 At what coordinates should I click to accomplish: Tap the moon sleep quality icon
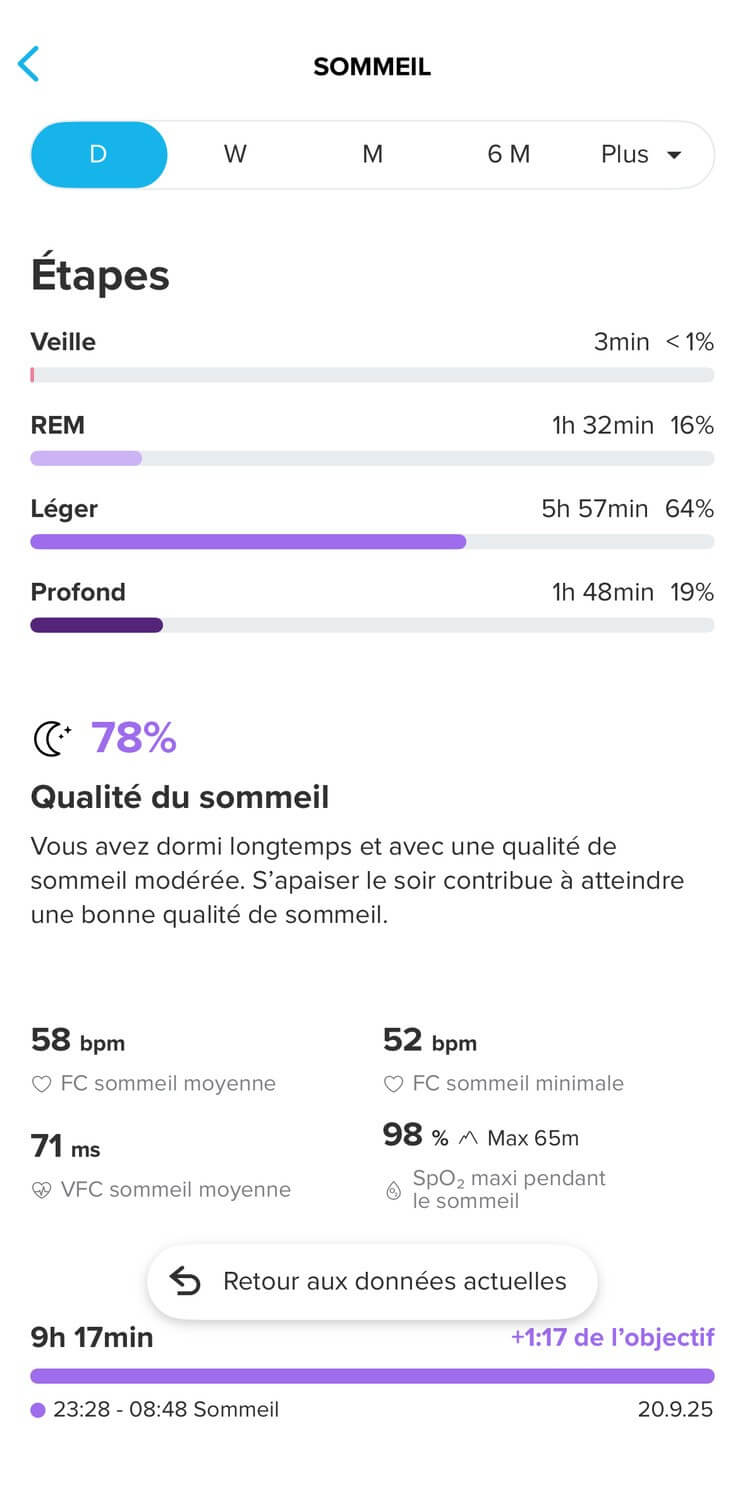click(52, 739)
